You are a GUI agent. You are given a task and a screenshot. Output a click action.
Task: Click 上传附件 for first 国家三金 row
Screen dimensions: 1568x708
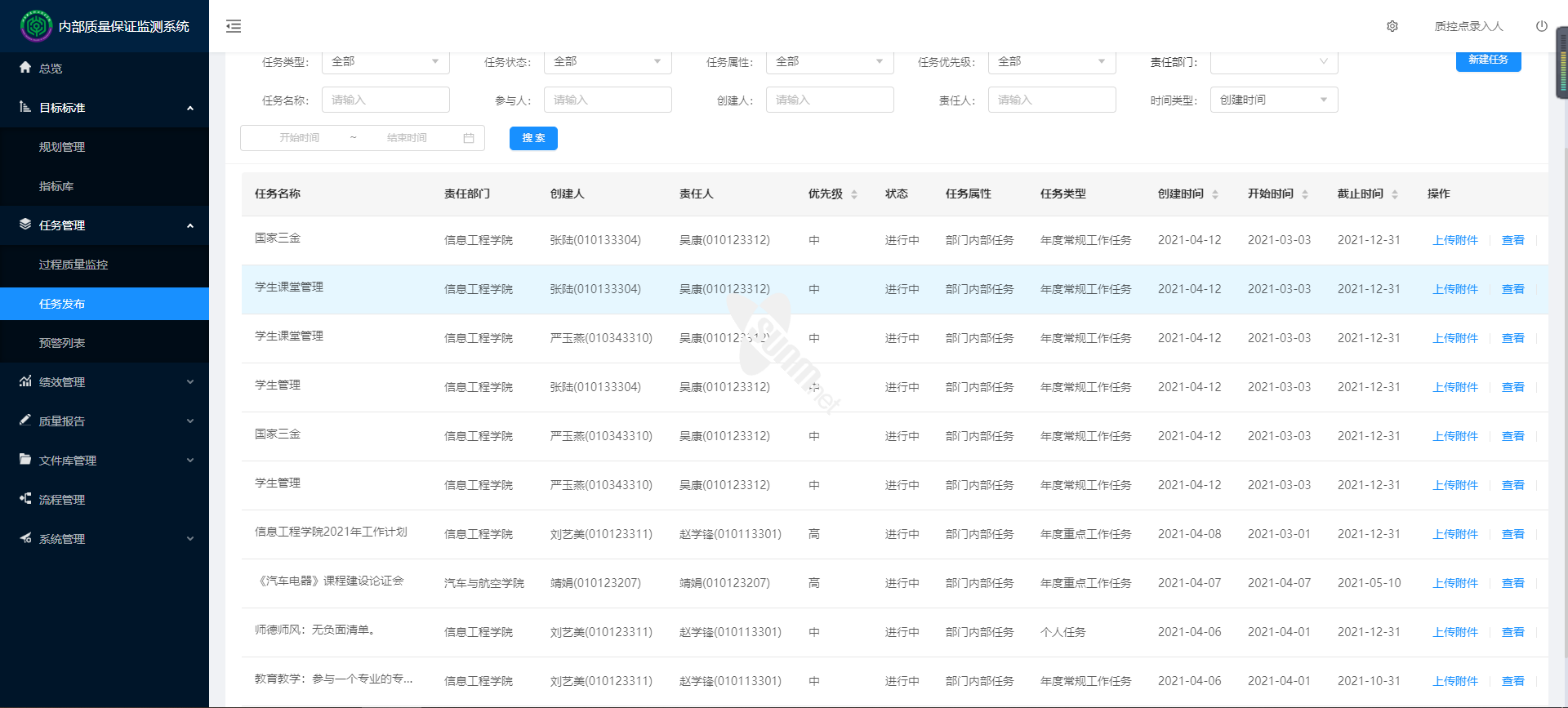pyautogui.click(x=1455, y=240)
